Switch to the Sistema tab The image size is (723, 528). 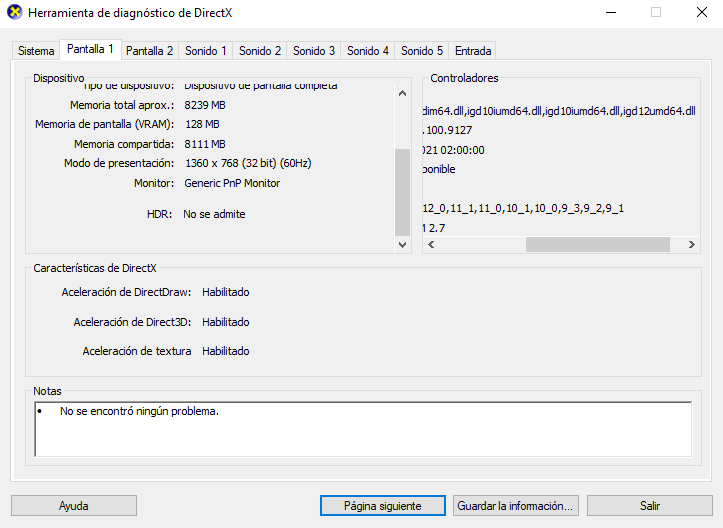click(36, 51)
